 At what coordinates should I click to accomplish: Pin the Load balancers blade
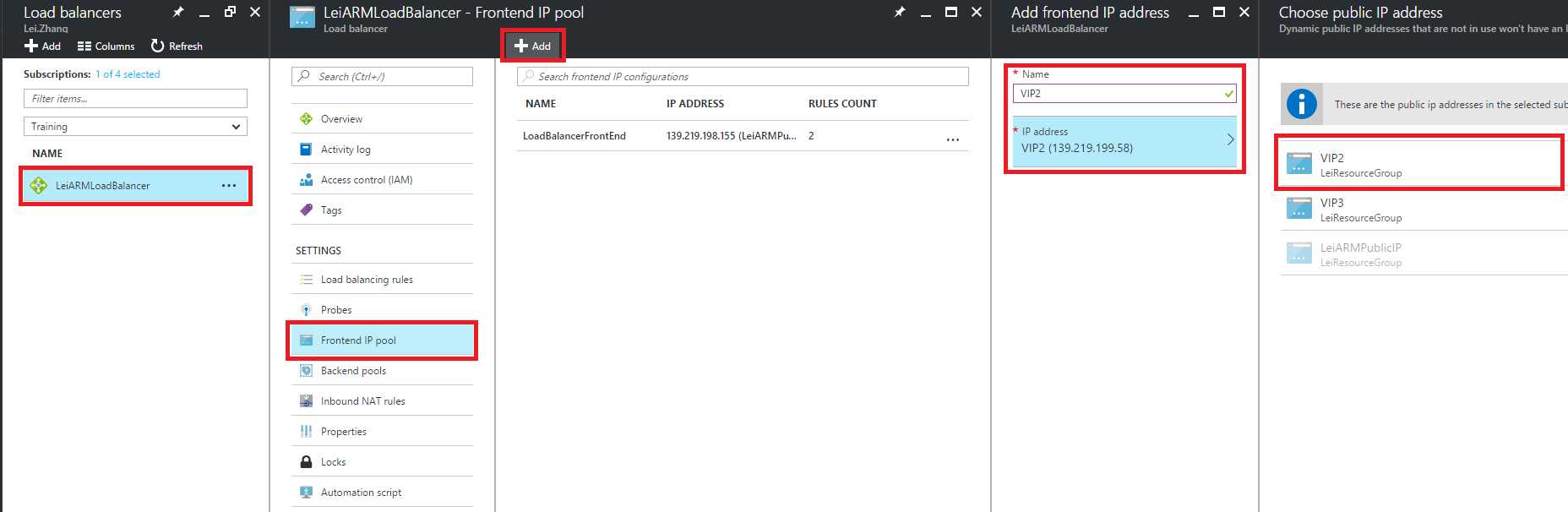[x=178, y=12]
